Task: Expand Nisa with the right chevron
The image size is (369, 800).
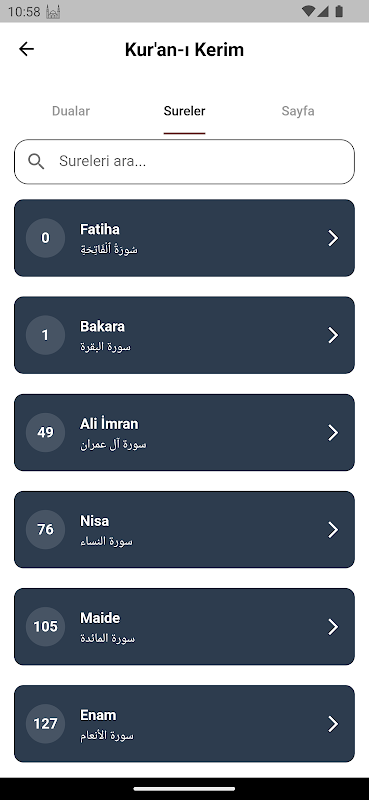Action: coord(333,530)
